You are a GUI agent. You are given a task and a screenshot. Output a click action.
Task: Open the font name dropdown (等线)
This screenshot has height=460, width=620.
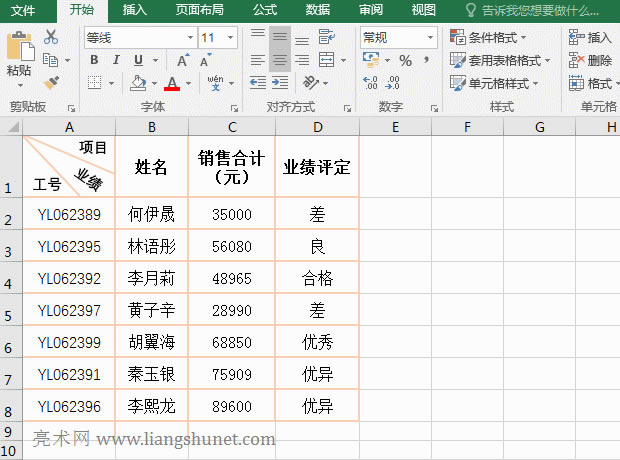139,37
